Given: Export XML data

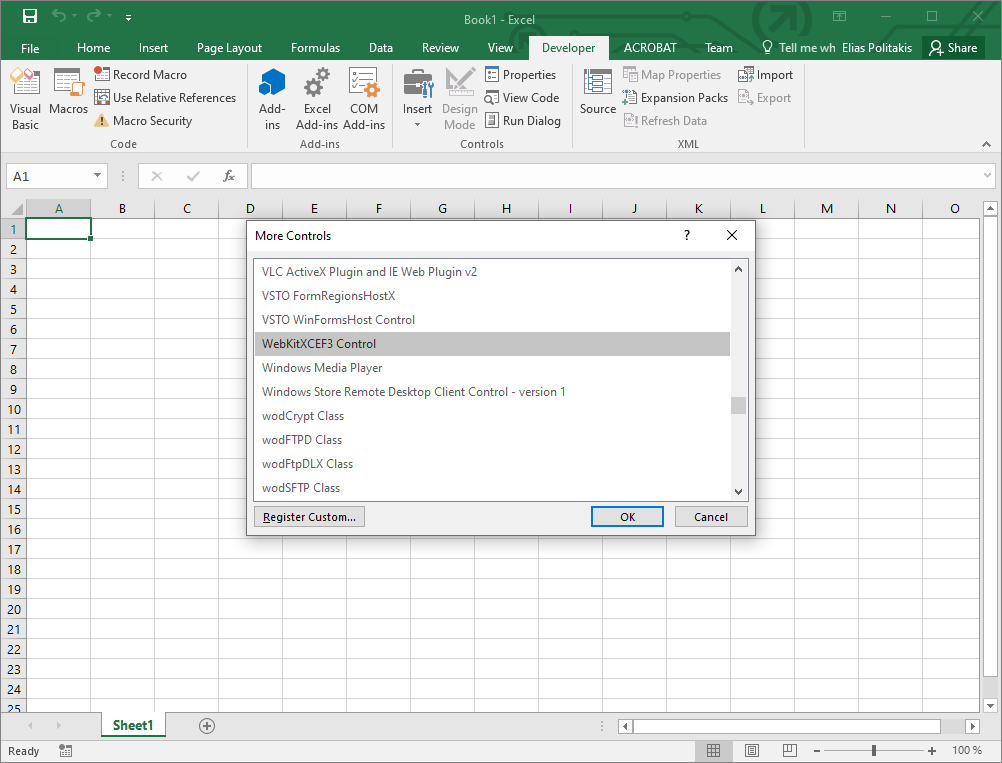Looking at the screenshot, I should pyautogui.click(x=764, y=98).
